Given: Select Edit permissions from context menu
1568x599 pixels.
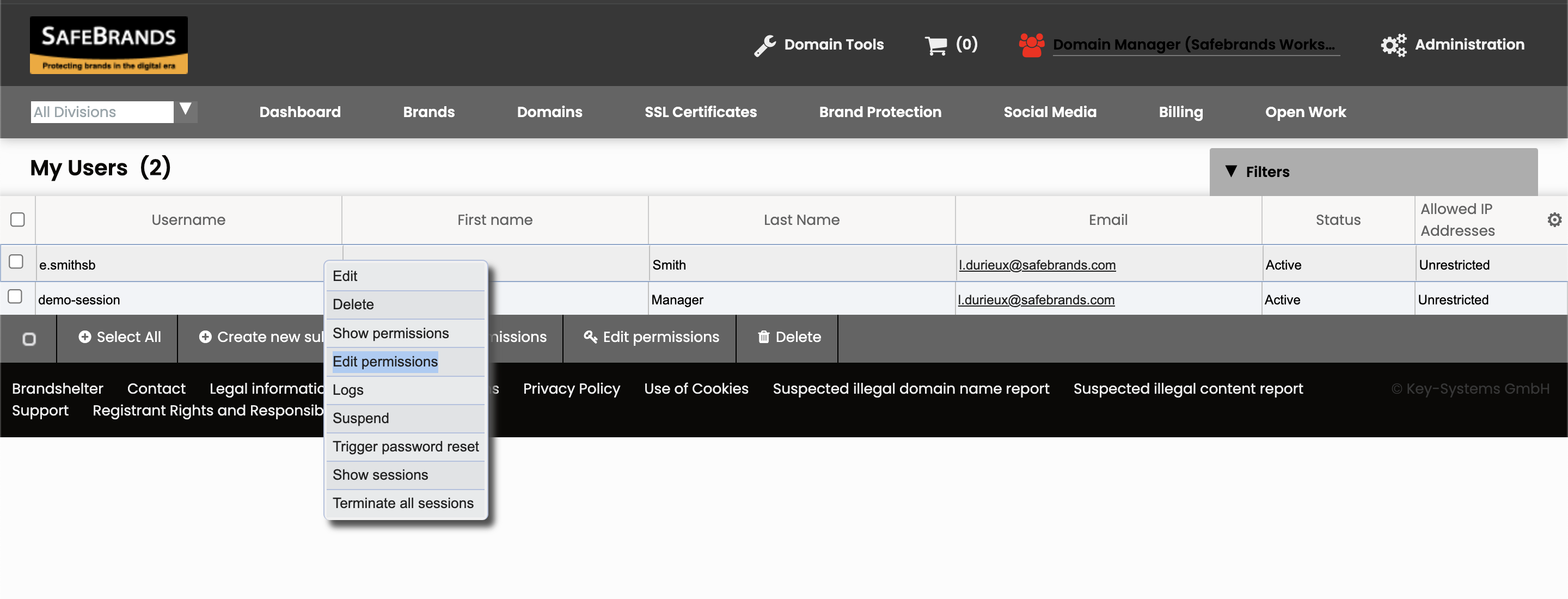Looking at the screenshot, I should 385,361.
